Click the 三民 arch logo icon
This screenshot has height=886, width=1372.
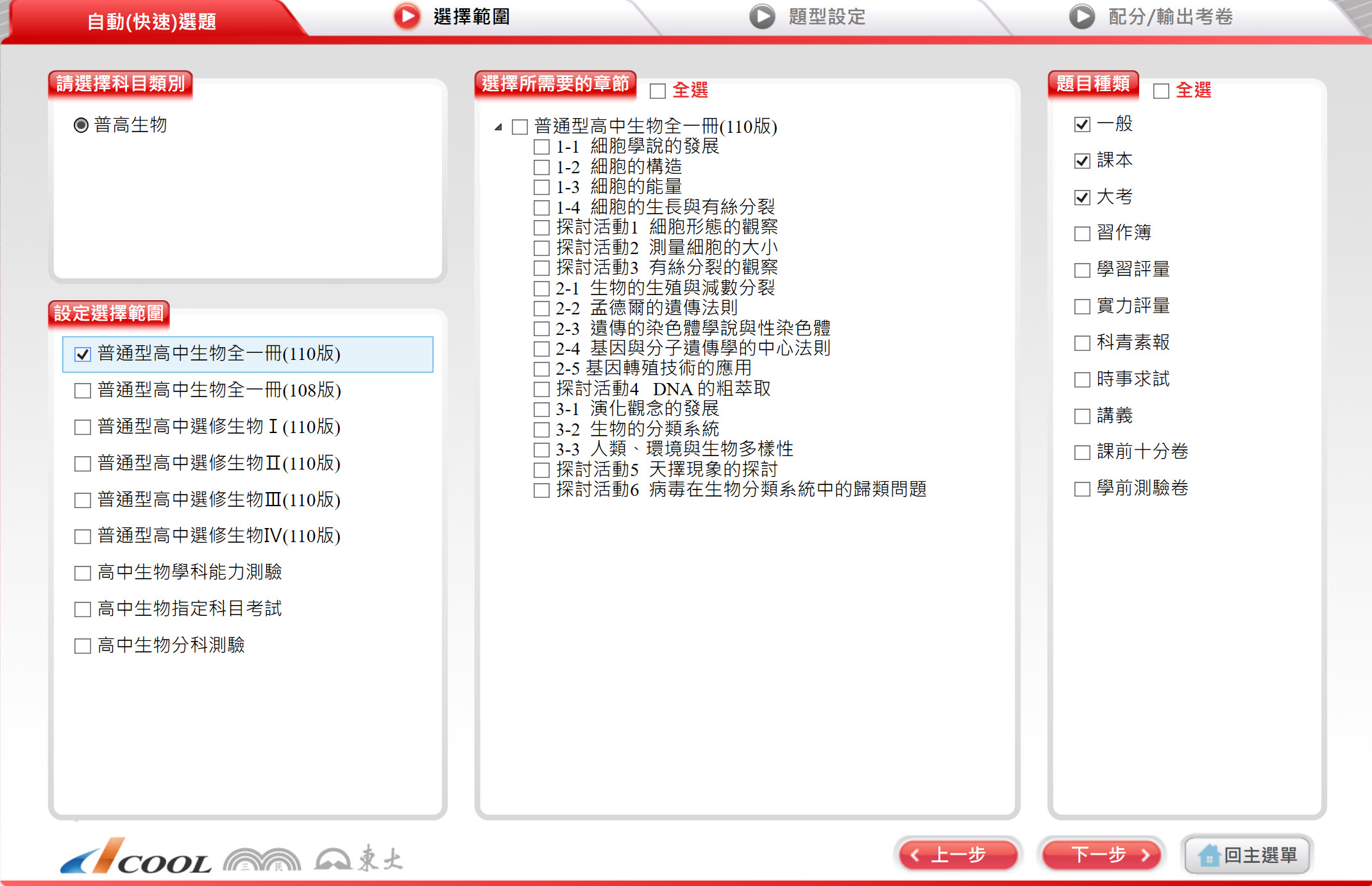click(262, 859)
